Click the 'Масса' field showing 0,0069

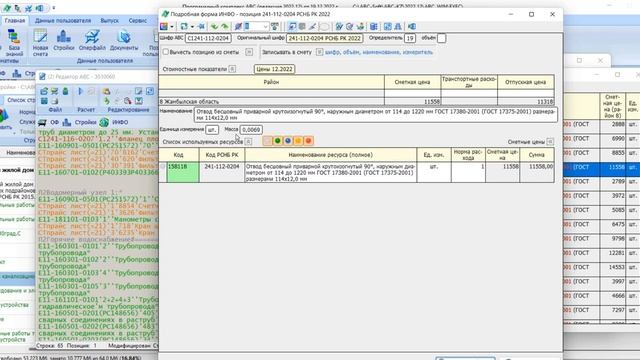click(251, 129)
